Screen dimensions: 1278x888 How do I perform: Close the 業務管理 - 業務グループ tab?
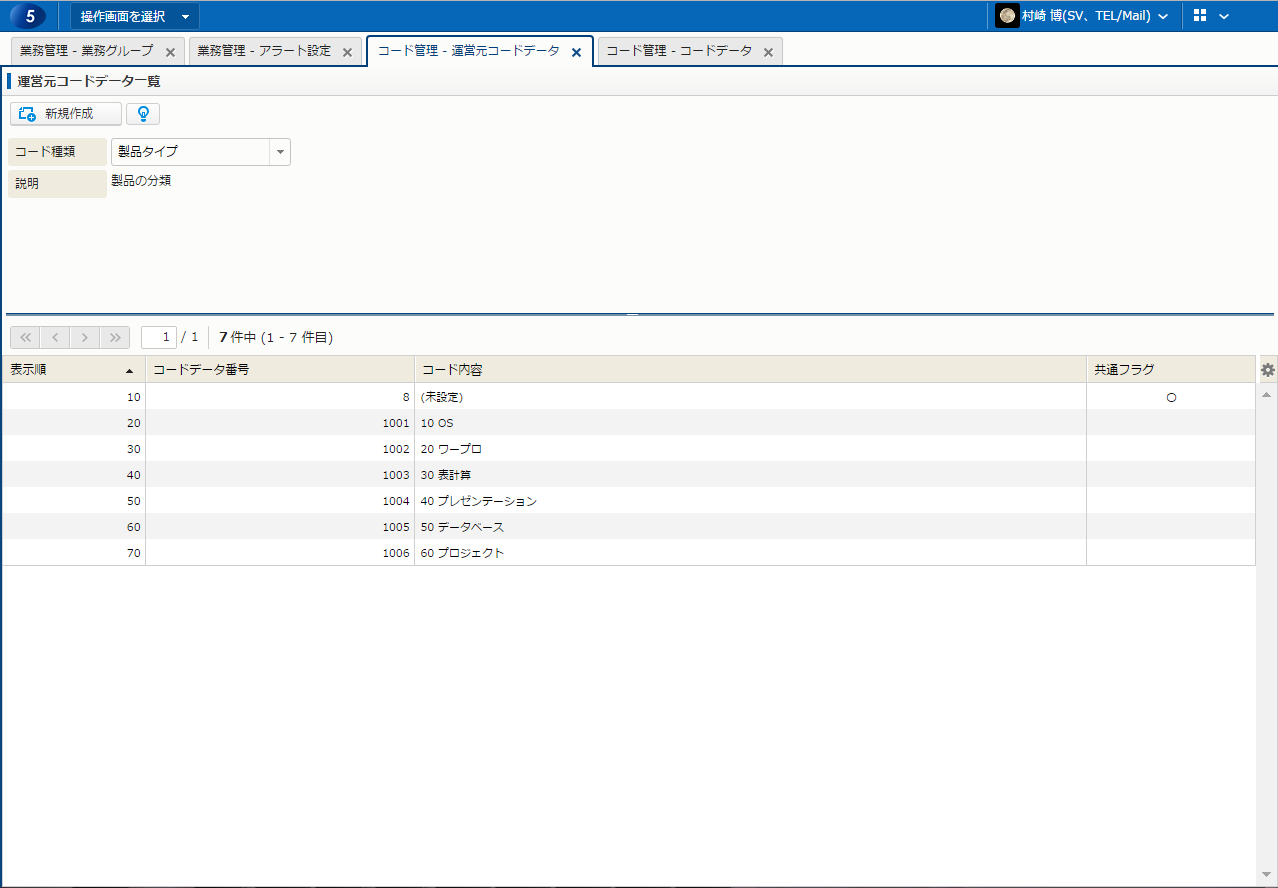click(170, 52)
